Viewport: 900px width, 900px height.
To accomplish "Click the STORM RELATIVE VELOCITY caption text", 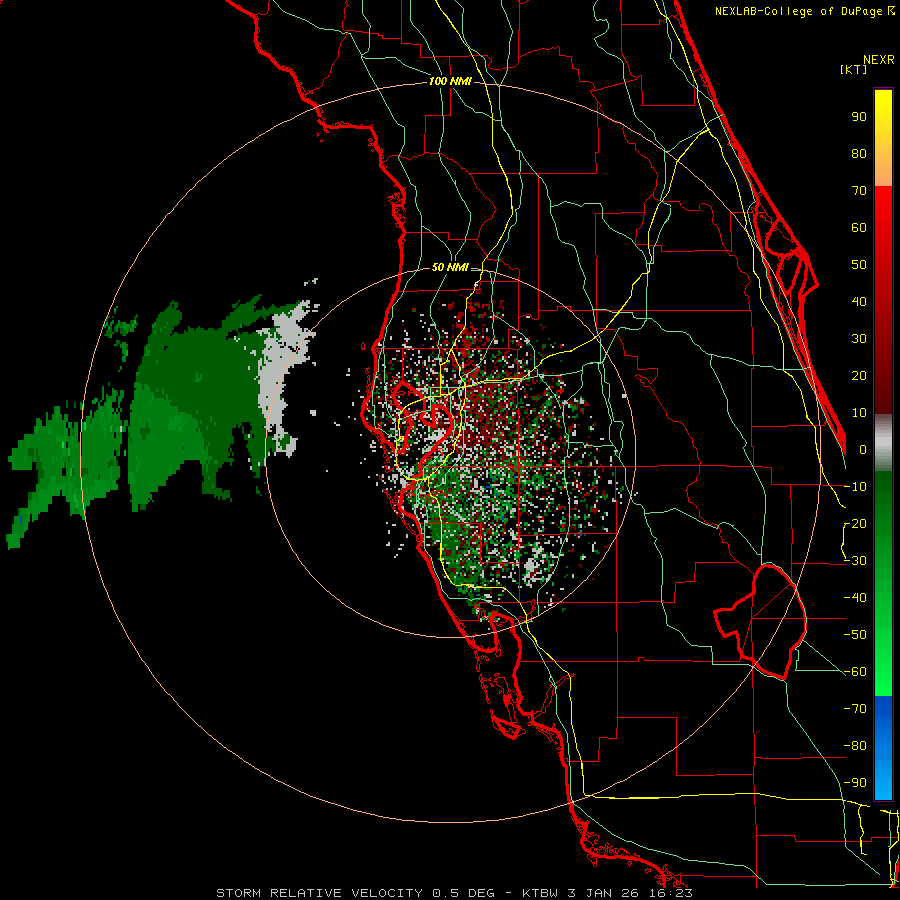I will click(x=321, y=893).
